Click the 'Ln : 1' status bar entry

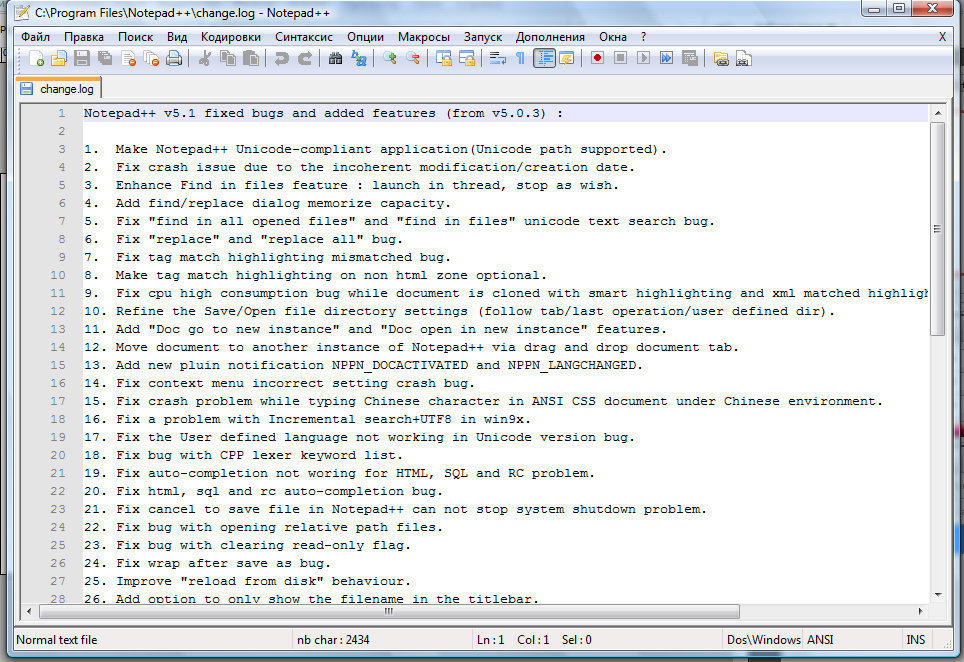coord(491,640)
